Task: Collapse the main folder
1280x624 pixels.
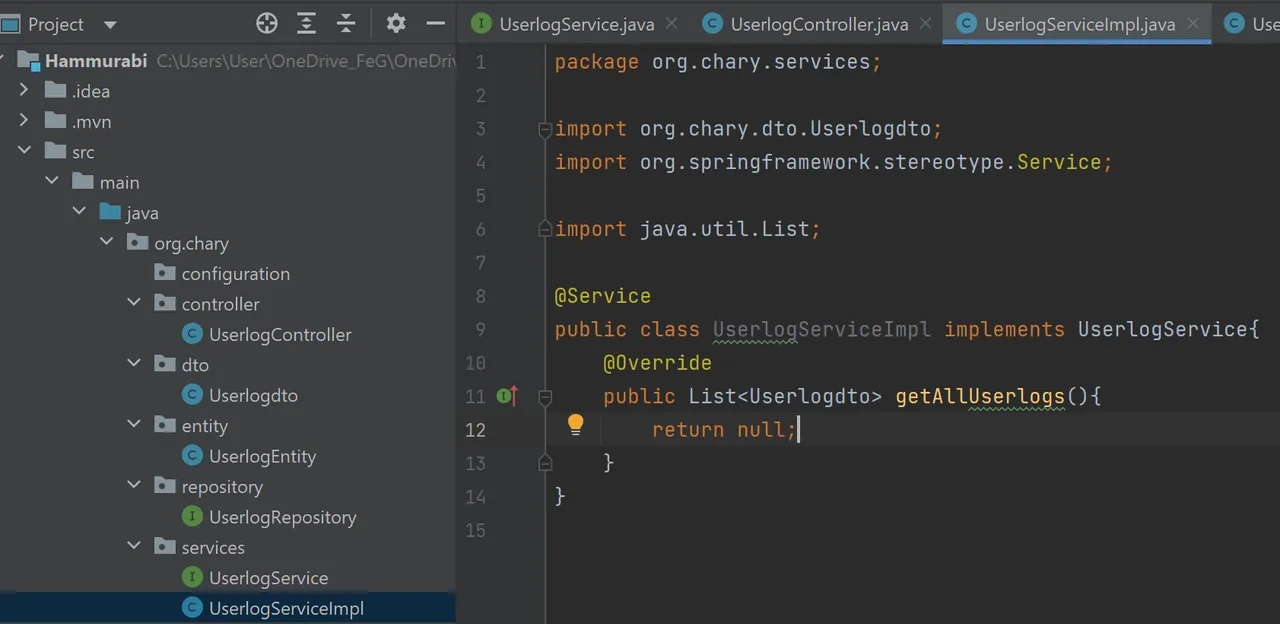Action: point(52,182)
